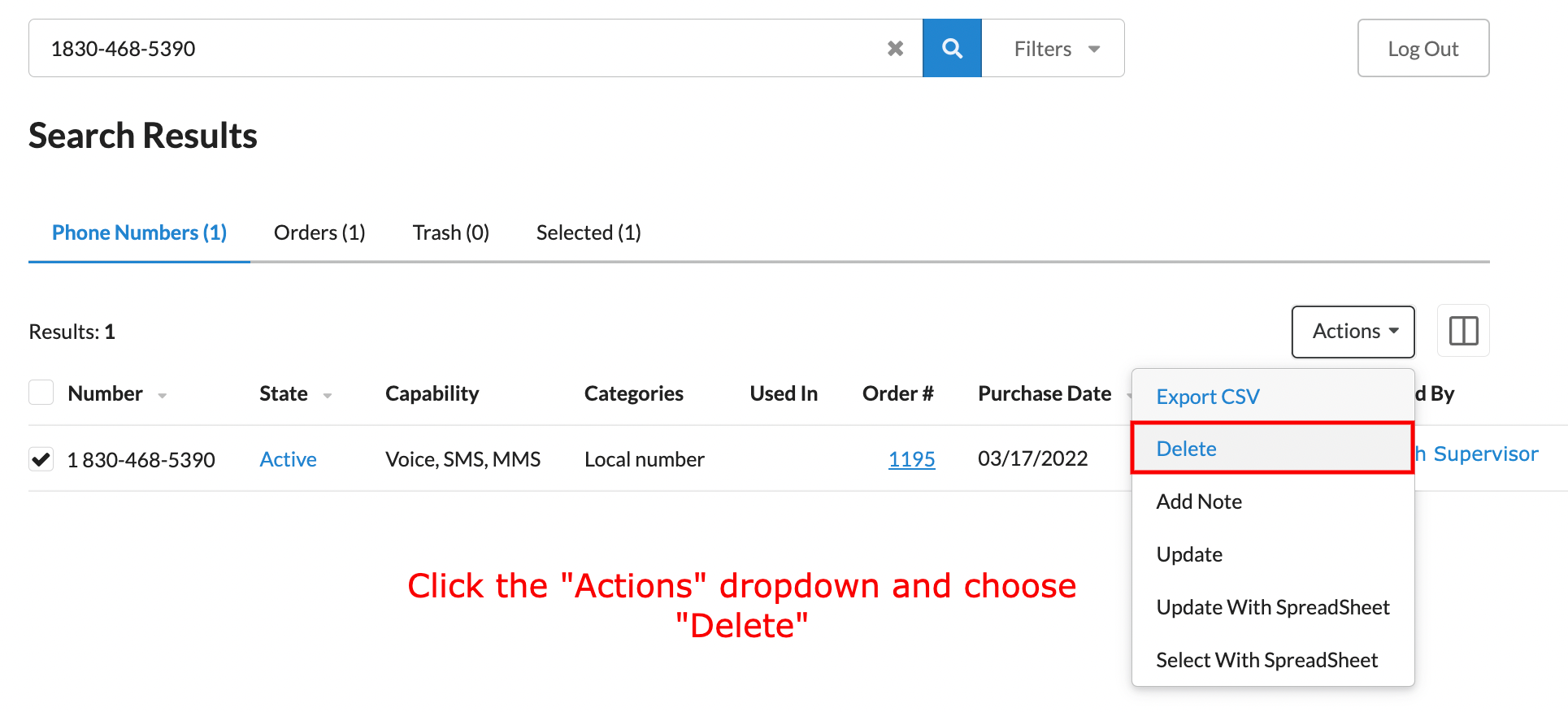Open the Actions dropdown button
This screenshot has height=712, width=1568.
1353,332
